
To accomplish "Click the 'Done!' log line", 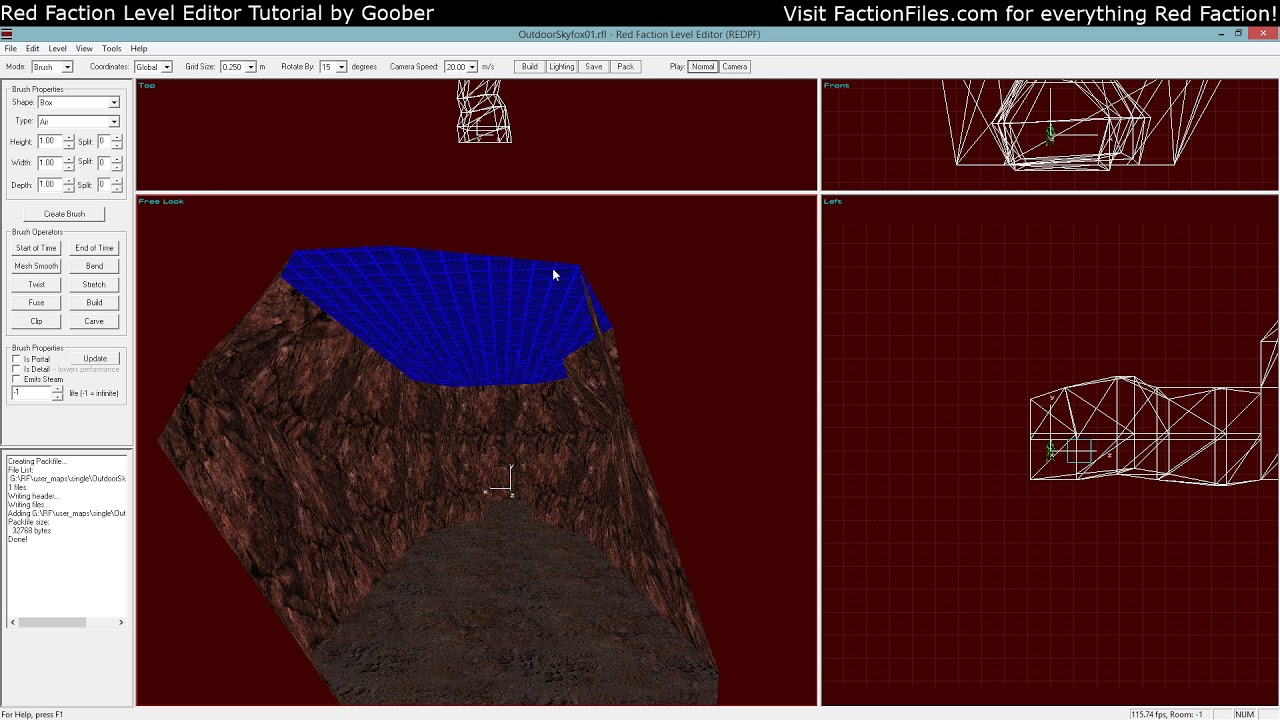I will [17, 540].
